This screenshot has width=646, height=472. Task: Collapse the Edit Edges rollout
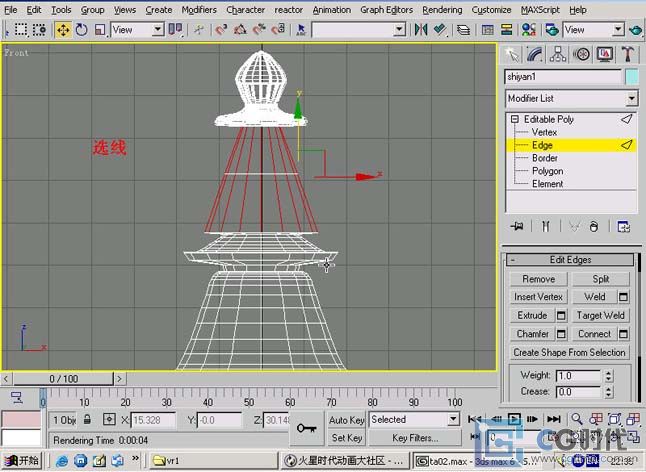pyautogui.click(x=570, y=259)
